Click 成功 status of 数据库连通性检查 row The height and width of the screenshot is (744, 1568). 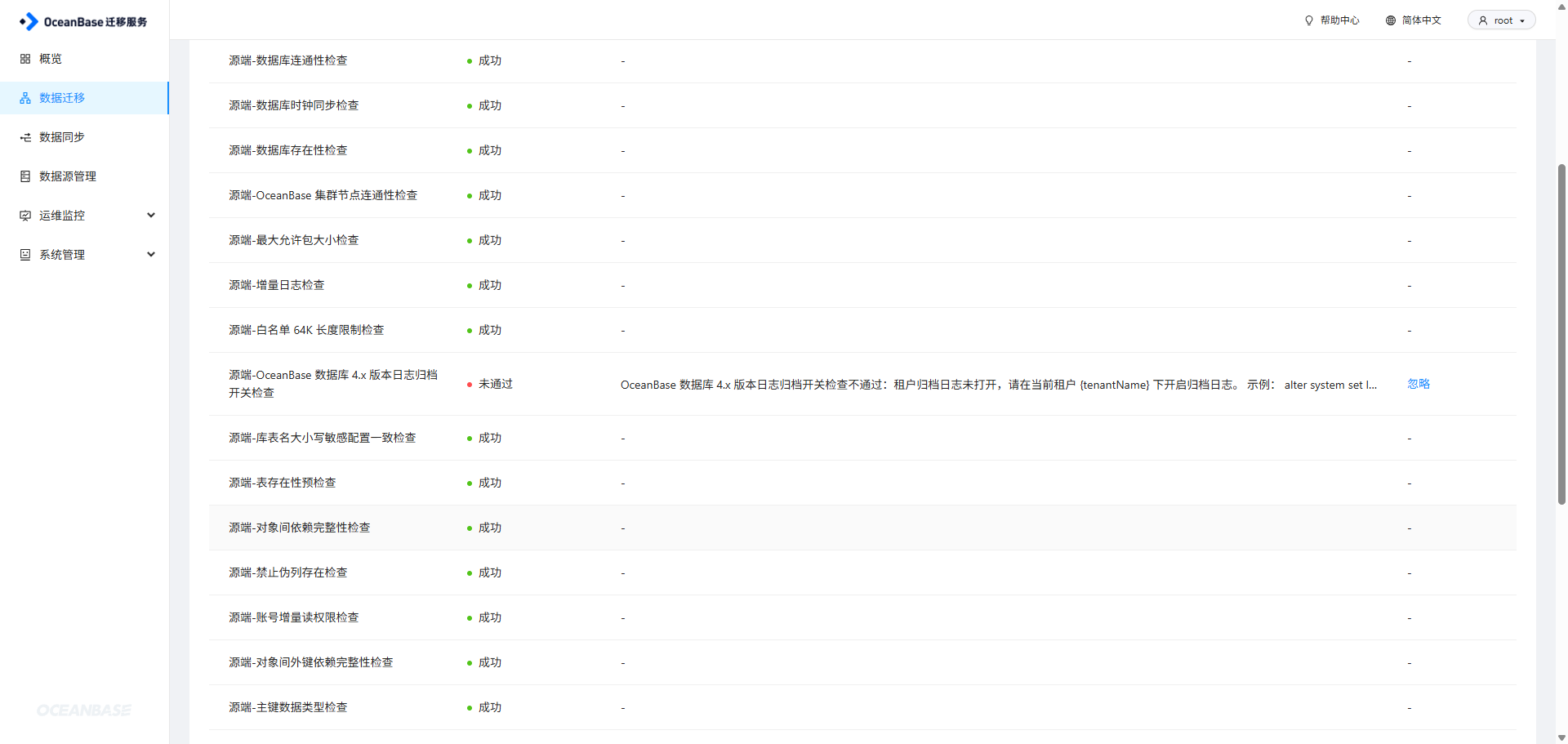click(489, 60)
